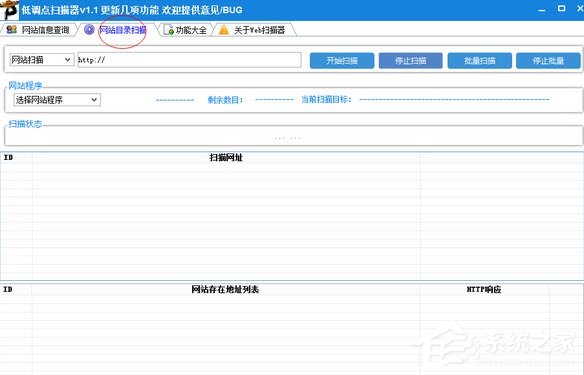Start scanning with 开始扫描 button
This screenshot has height=375, width=584.
click(x=342, y=61)
